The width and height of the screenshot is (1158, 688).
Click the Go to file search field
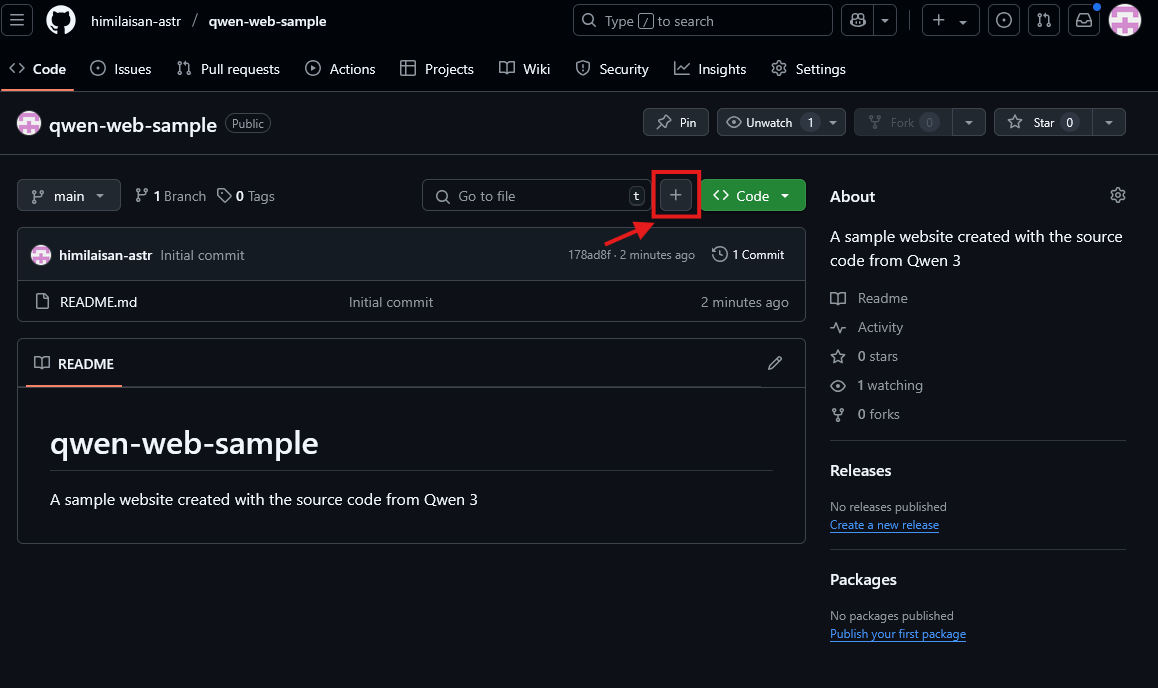[x=537, y=196]
